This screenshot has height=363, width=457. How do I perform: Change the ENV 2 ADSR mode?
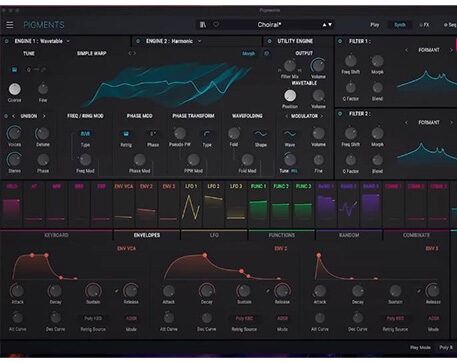click(282, 318)
